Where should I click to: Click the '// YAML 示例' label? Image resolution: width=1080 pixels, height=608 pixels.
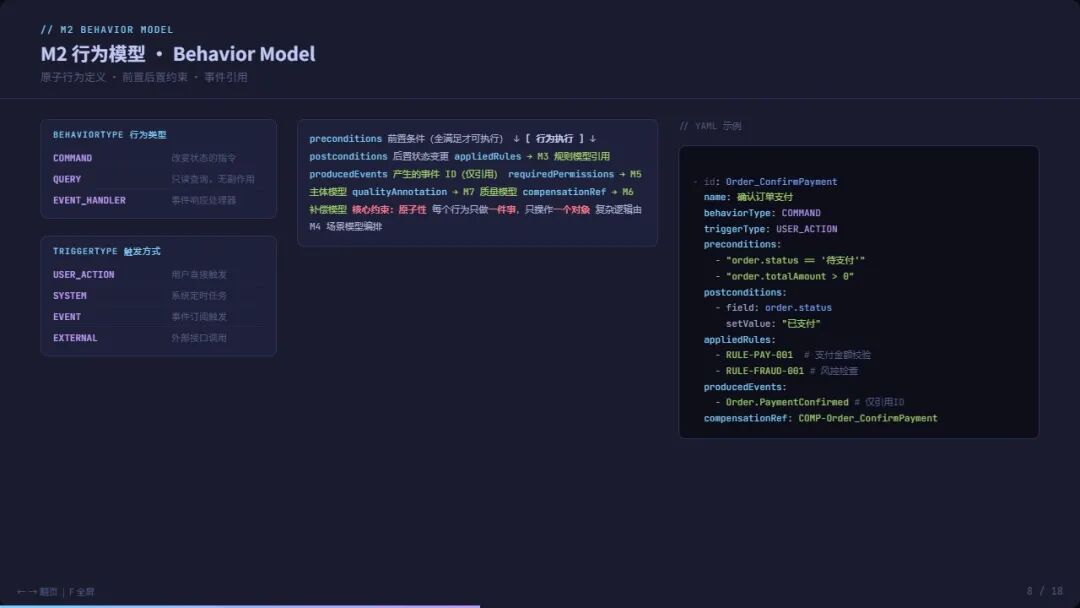click(710, 126)
